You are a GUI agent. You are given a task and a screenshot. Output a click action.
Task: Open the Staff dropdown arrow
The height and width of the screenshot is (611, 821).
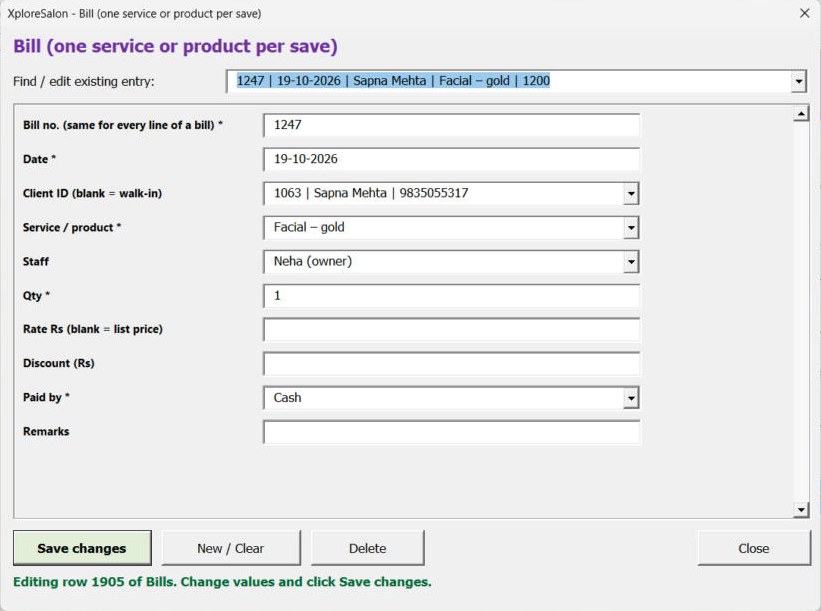[631, 262]
